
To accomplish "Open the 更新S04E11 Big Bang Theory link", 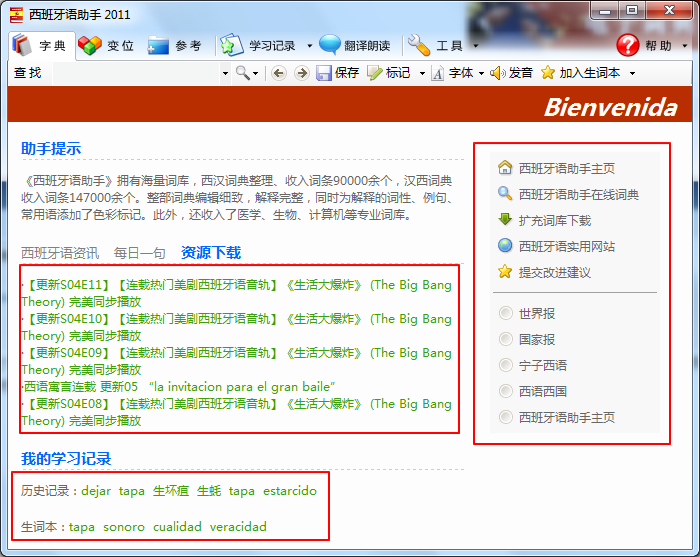I will coord(237,293).
